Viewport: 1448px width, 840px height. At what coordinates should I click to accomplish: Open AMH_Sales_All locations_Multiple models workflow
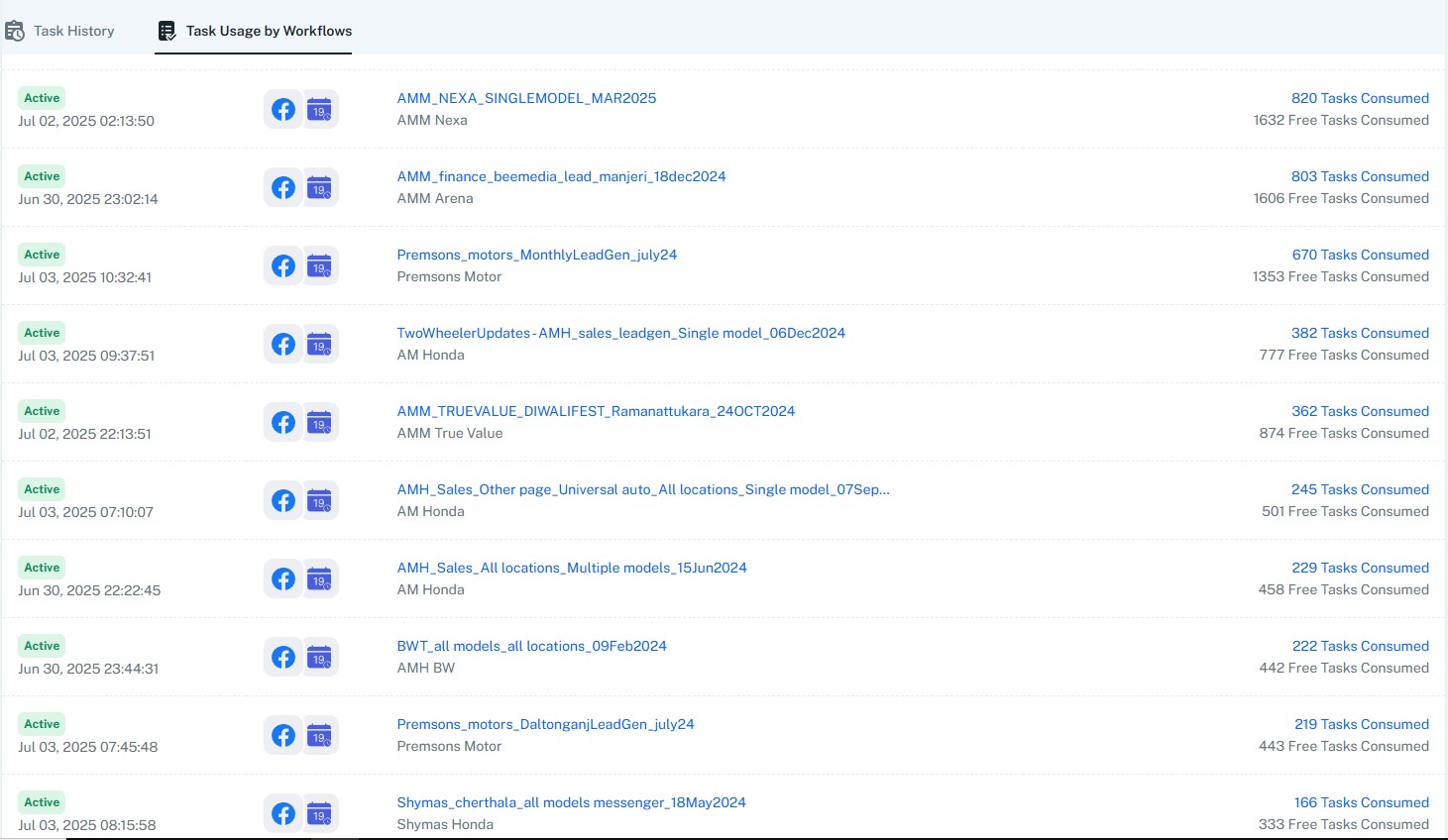(x=572, y=568)
